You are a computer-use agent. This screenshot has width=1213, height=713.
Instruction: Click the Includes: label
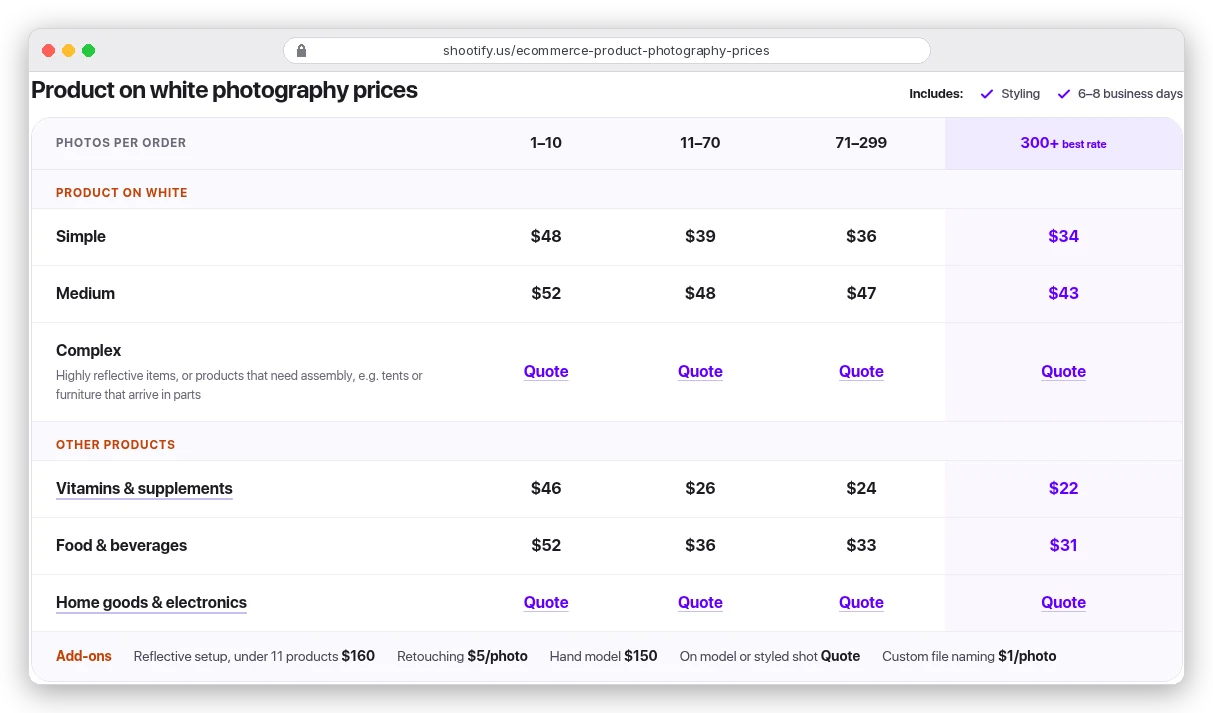936,94
